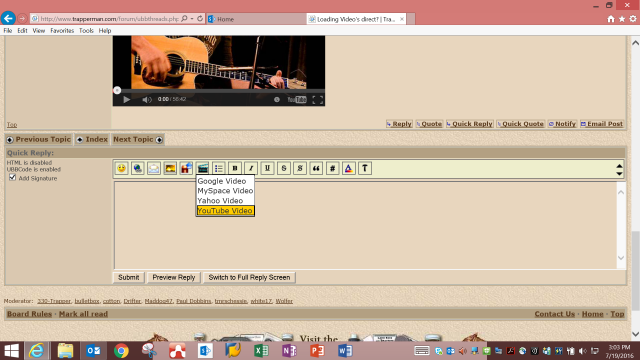Toggle the Add Signature checkbox
Screen dimensions: 640x360
click(13, 178)
